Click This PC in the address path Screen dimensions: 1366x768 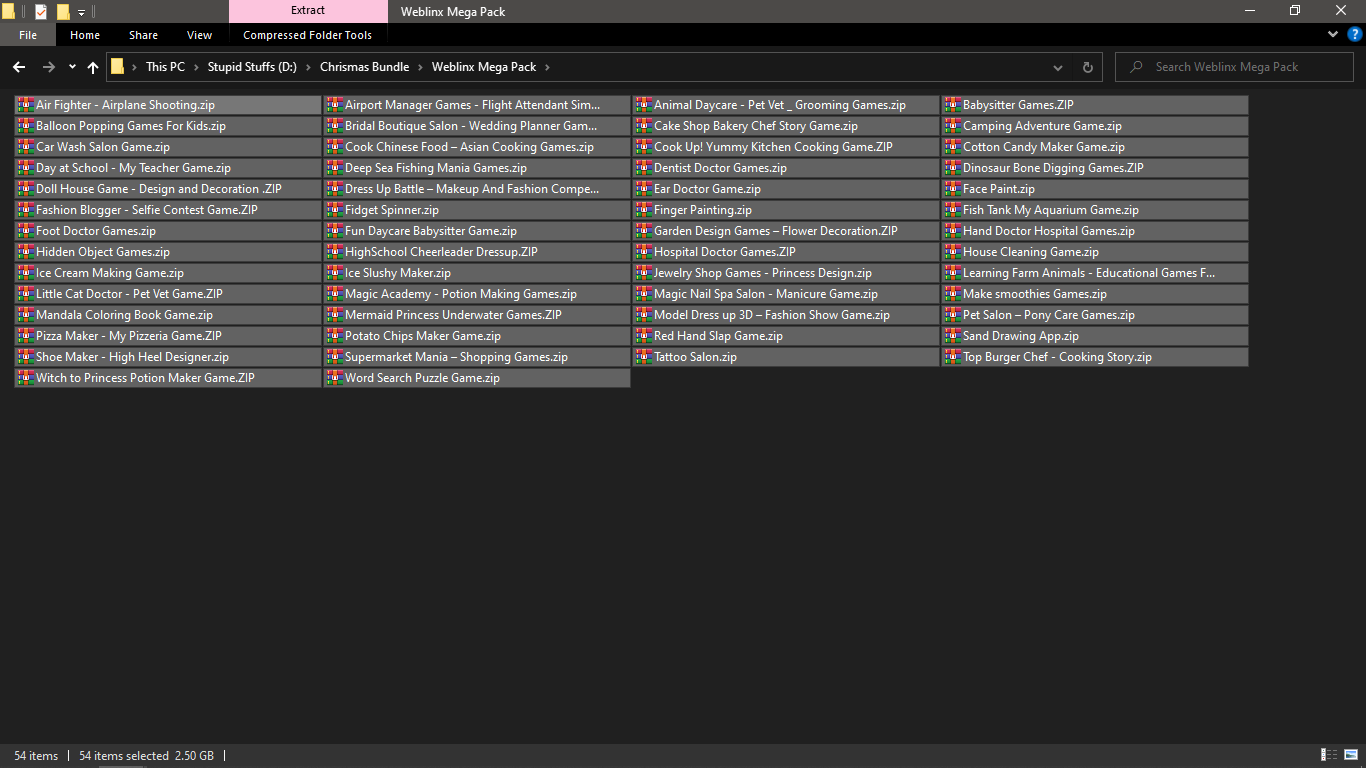coord(165,67)
